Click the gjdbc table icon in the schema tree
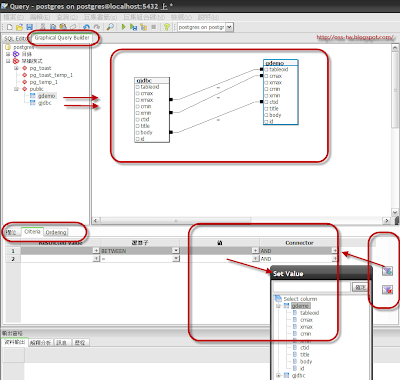 point(33,103)
